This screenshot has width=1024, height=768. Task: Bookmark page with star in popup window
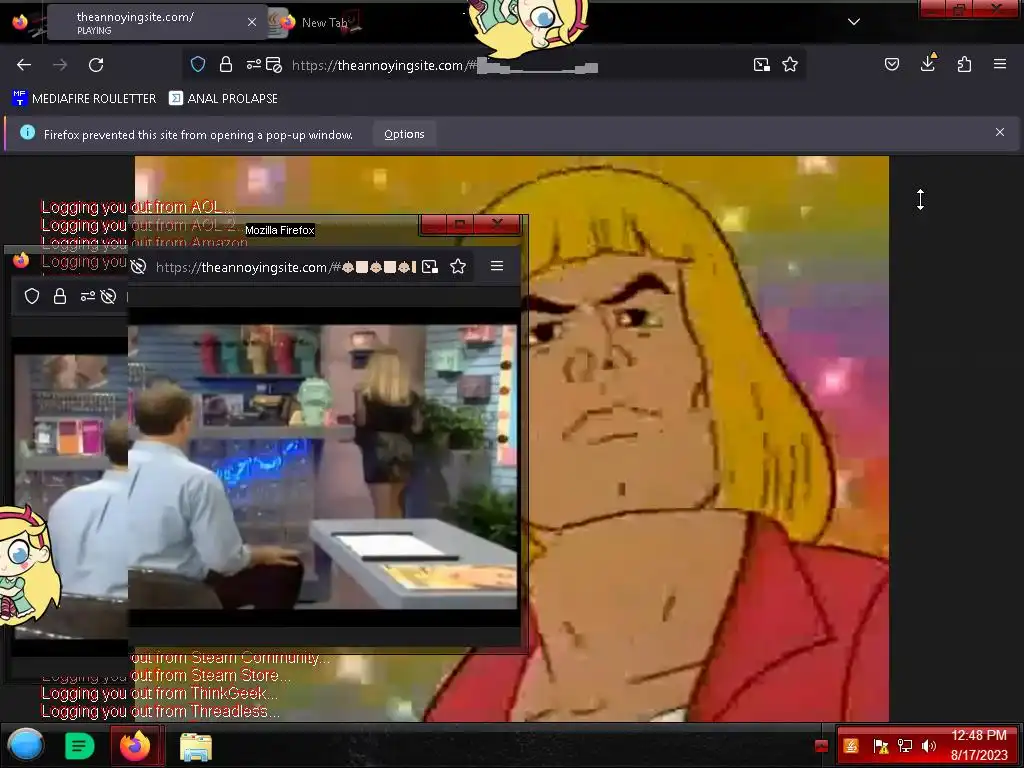(458, 266)
